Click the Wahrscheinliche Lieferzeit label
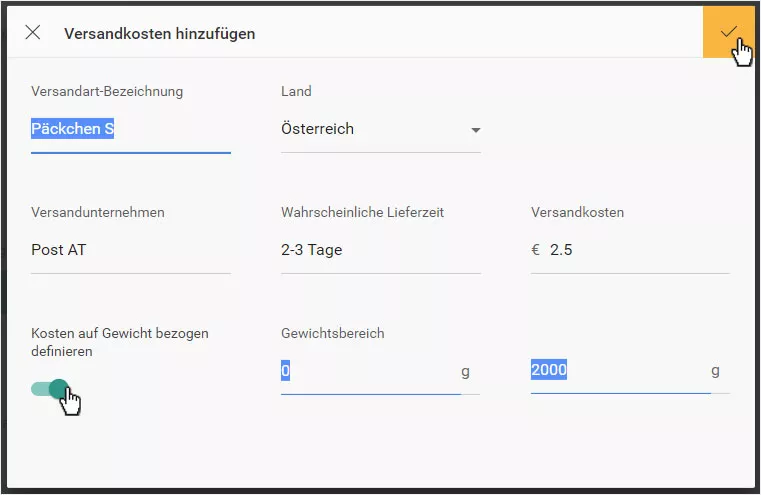The width and height of the screenshot is (761, 495). (362, 213)
